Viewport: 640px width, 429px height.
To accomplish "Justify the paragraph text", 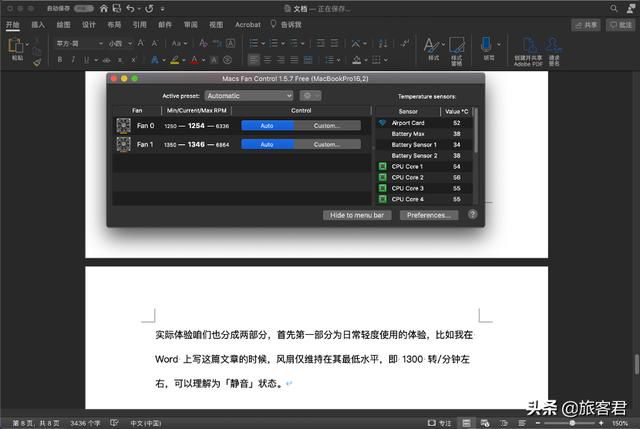I will 294,60.
